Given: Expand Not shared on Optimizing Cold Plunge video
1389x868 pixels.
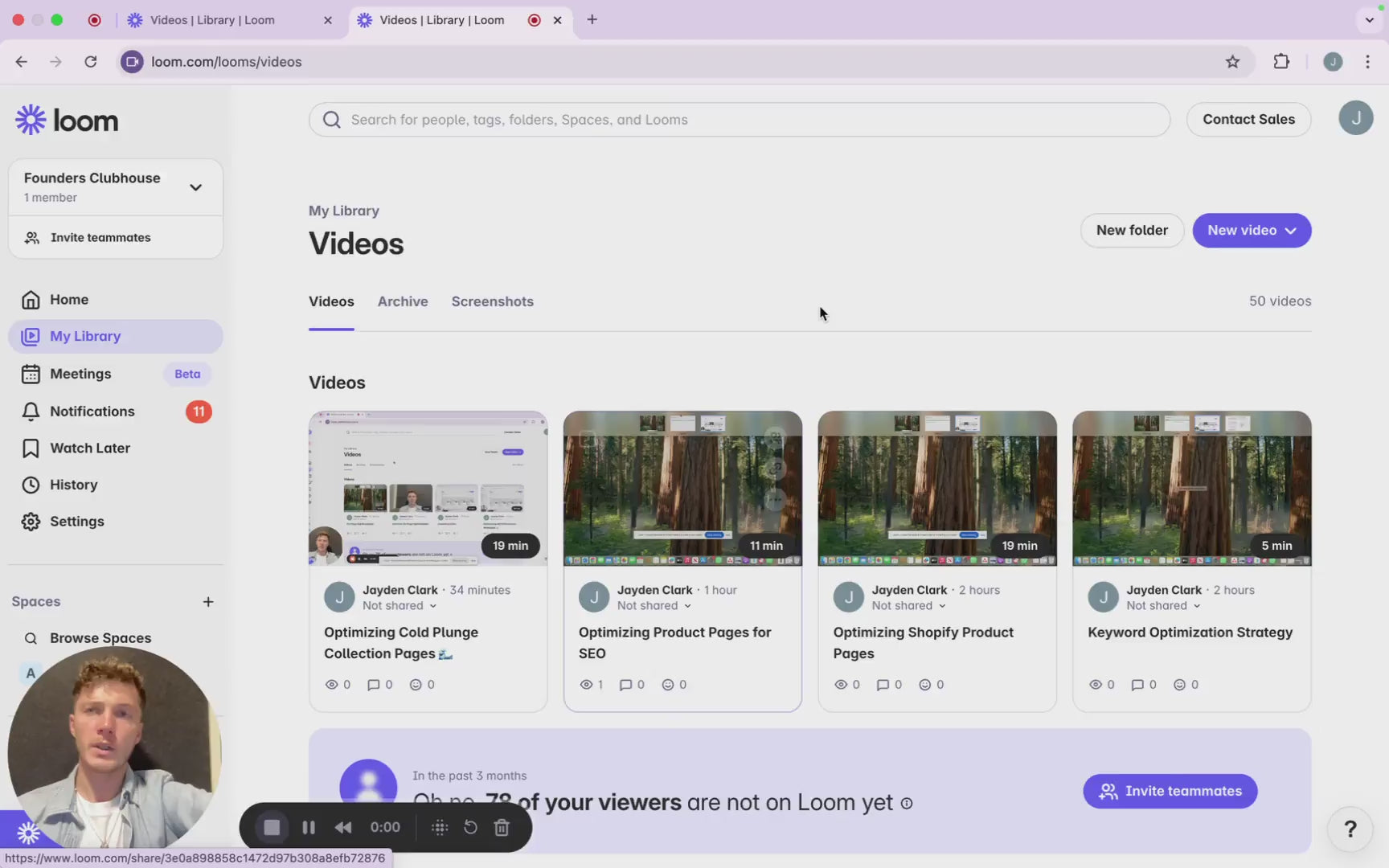Looking at the screenshot, I should click(399, 606).
